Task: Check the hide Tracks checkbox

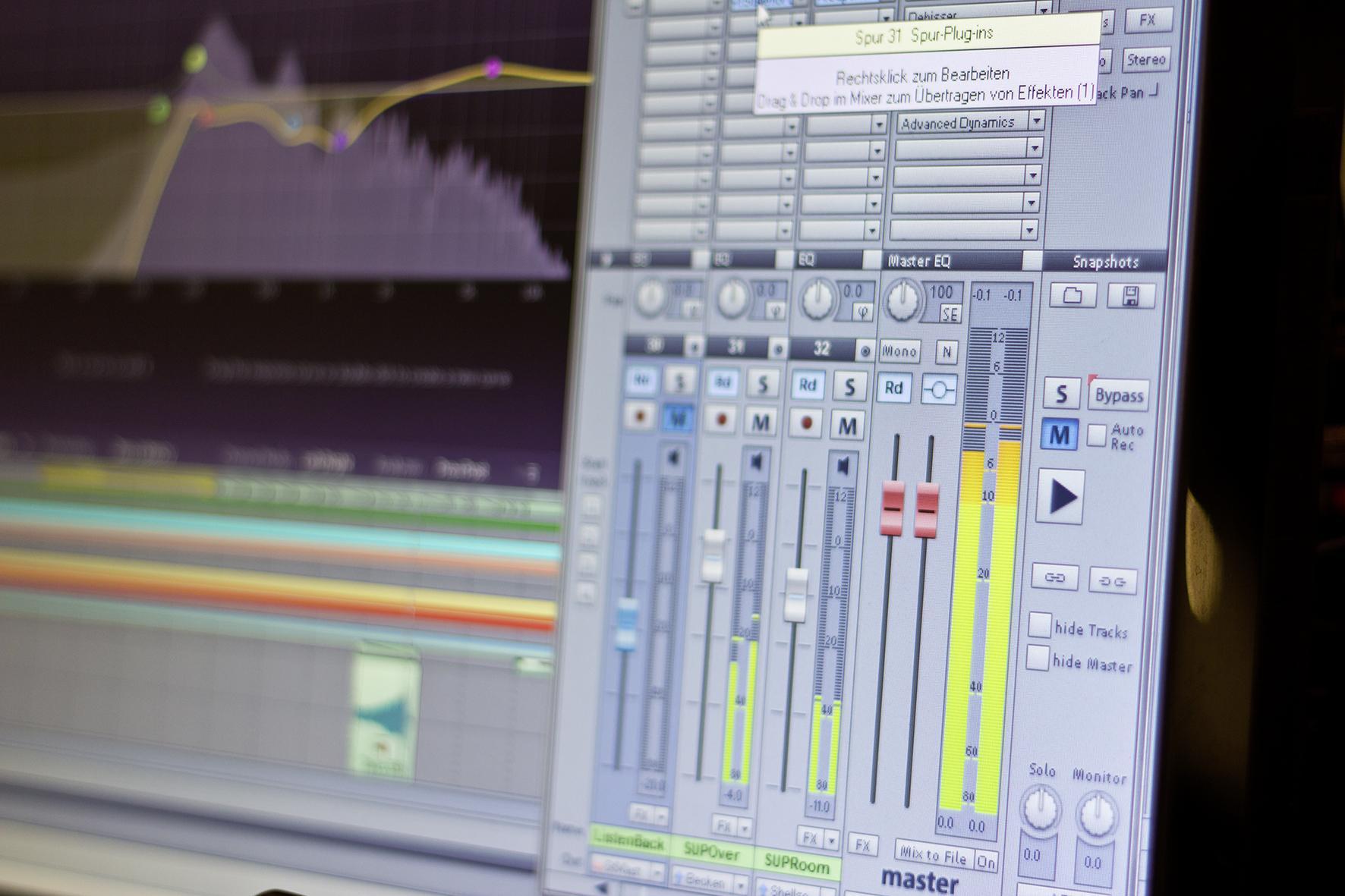Action: coord(1039,624)
